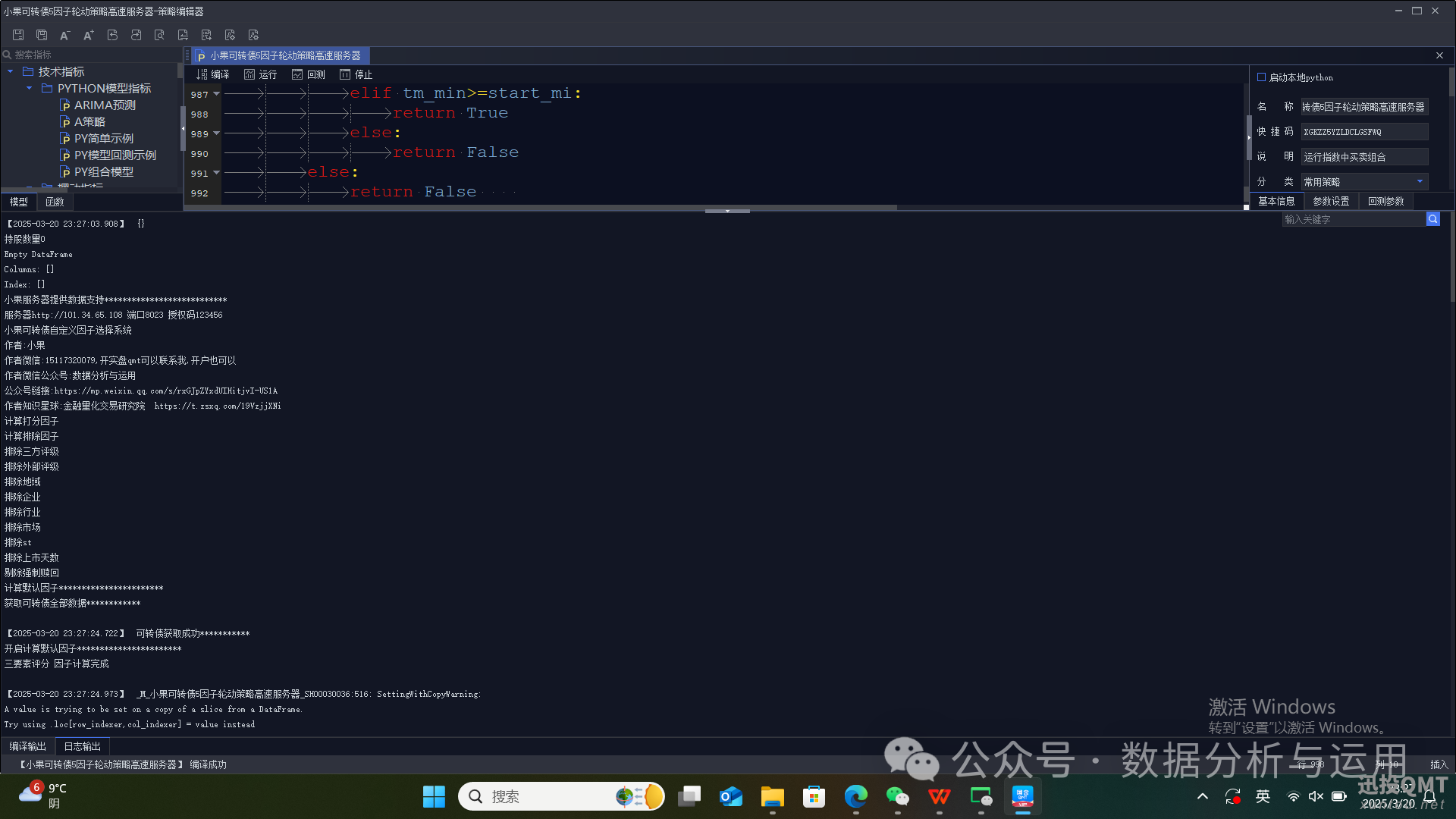Open the 回测参数 tab
1456x819 pixels.
[1385, 201]
